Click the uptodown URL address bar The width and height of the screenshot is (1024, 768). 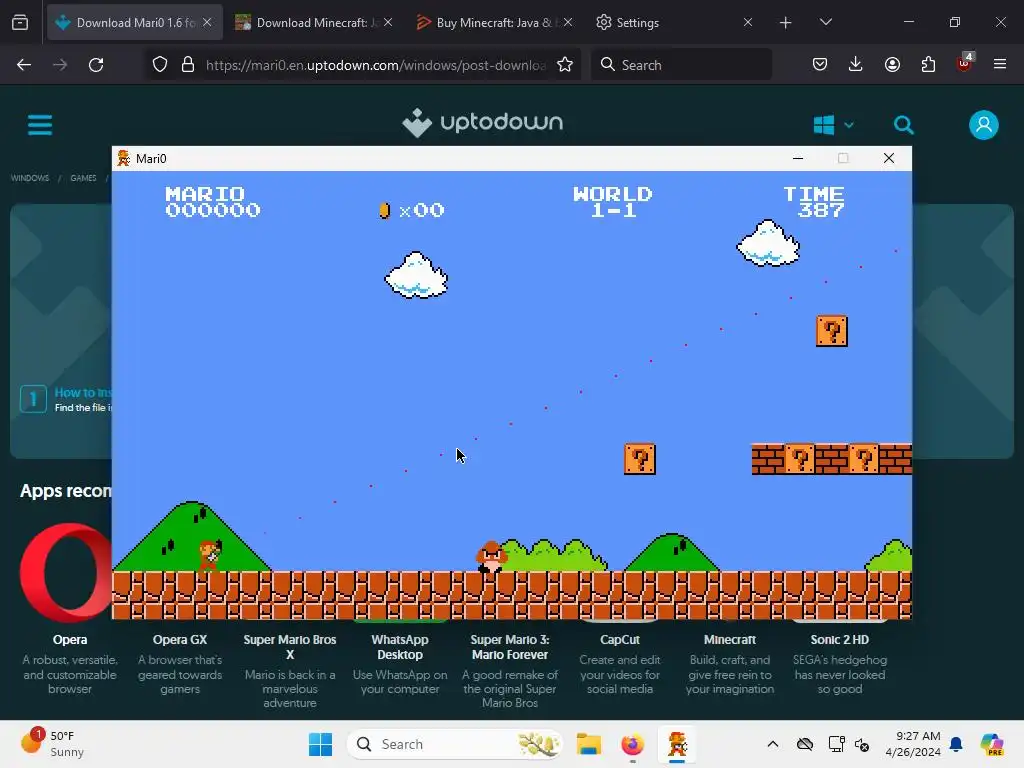pyautogui.click(x=376, y=65)
